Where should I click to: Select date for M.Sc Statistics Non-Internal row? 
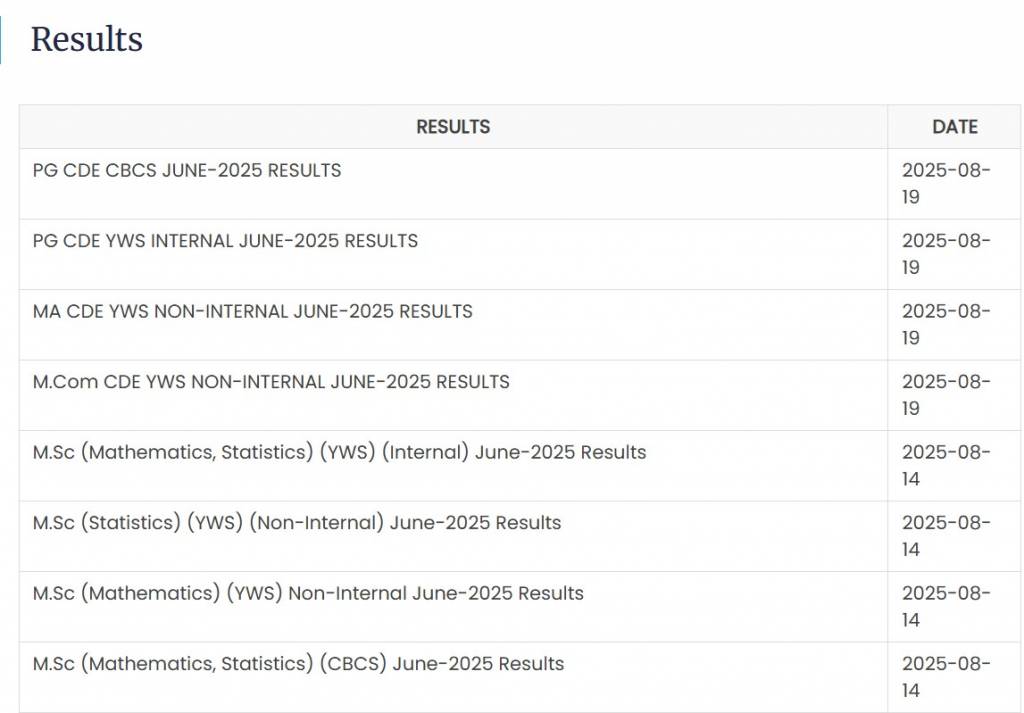pos(946,536)
